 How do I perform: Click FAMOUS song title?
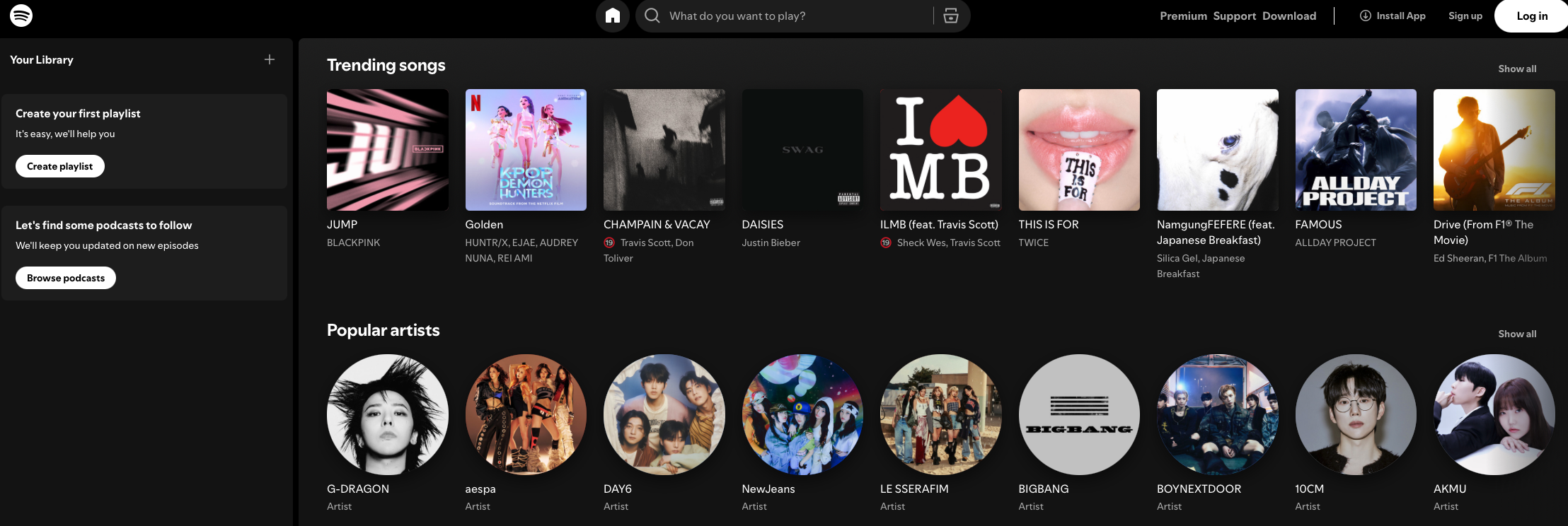pyautogui.click(x=1318, y=224)
